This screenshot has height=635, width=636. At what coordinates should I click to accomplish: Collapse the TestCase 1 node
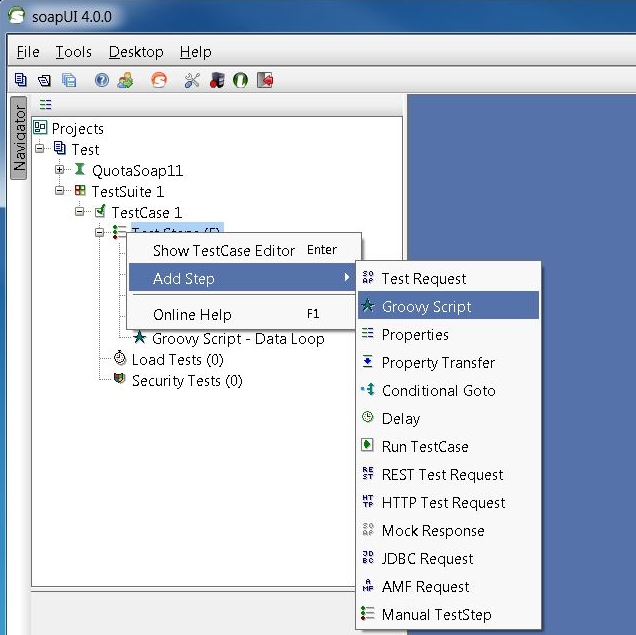pos(80,211)
